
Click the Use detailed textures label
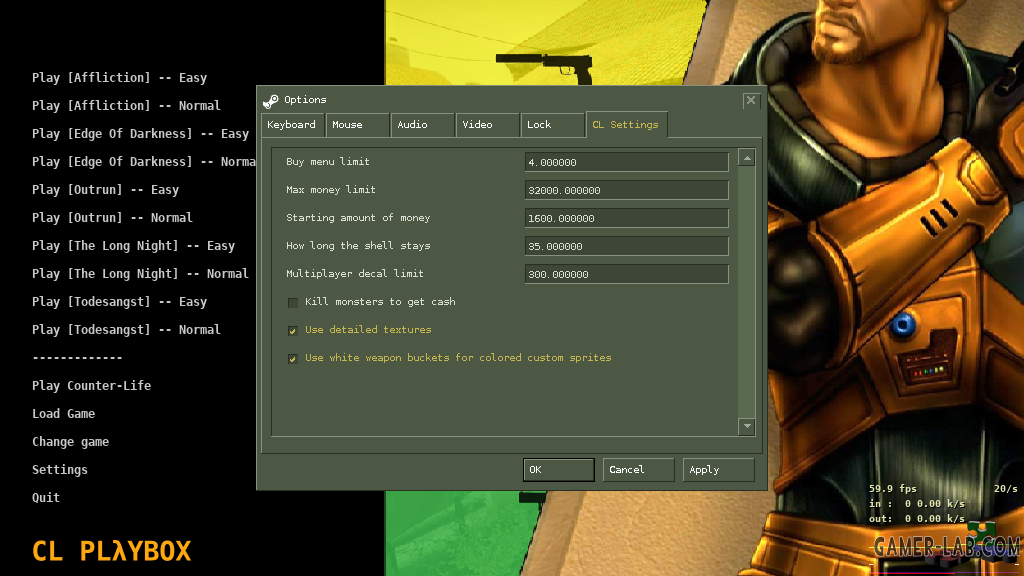click(368, 330)
